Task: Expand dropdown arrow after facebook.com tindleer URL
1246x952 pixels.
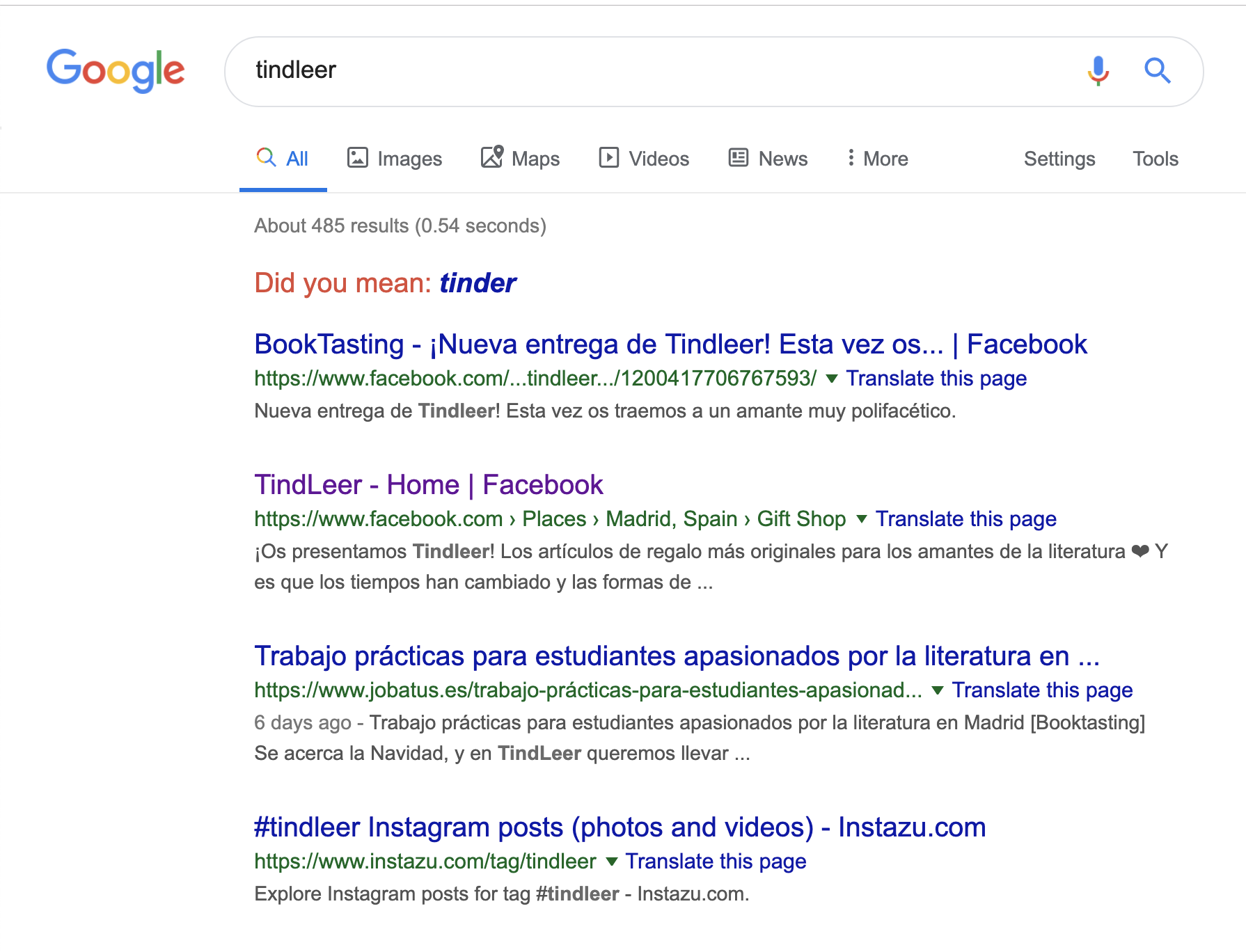Action: pos(831,379)
